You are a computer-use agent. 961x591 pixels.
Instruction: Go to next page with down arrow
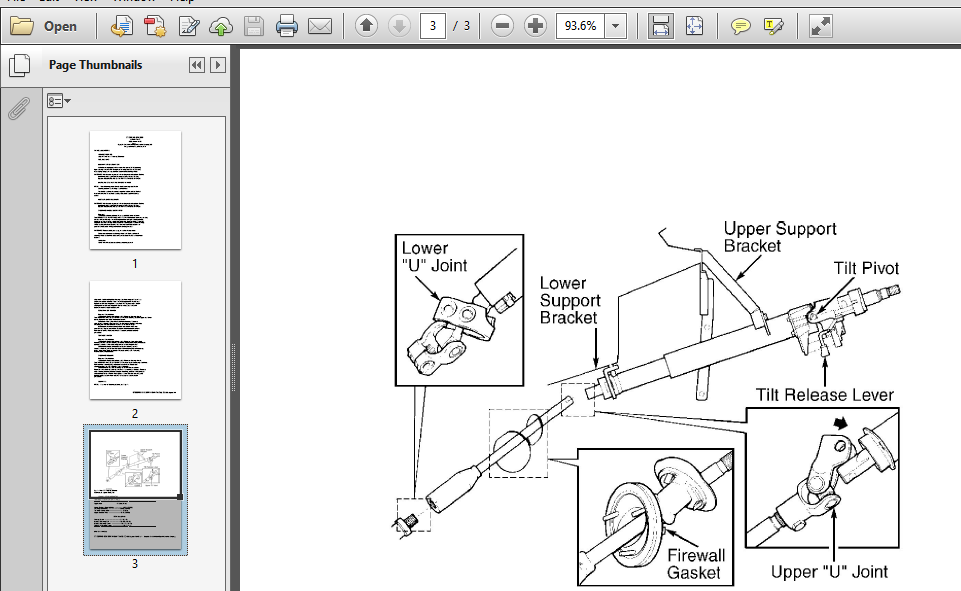coord(399,26)
